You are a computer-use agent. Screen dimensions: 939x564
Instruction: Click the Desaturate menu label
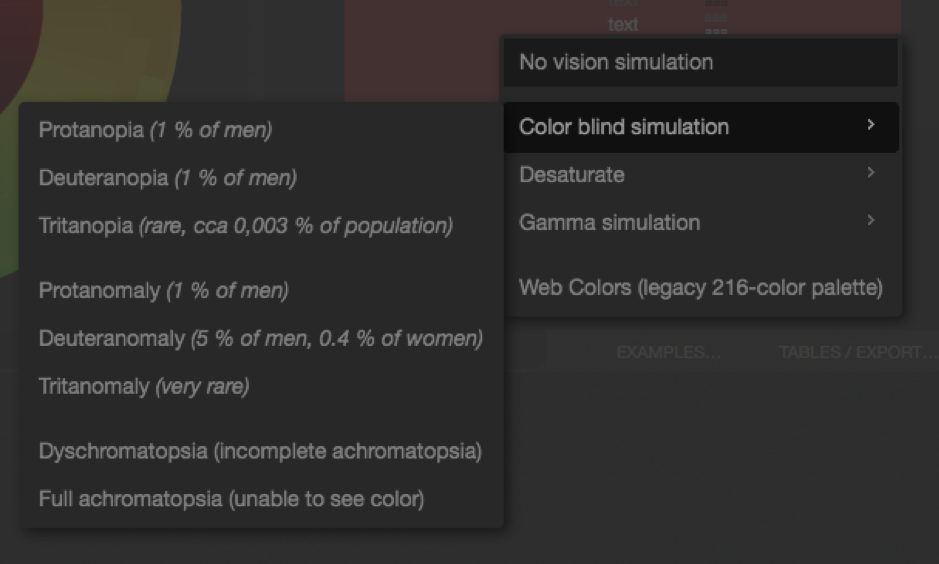(572, 175)
